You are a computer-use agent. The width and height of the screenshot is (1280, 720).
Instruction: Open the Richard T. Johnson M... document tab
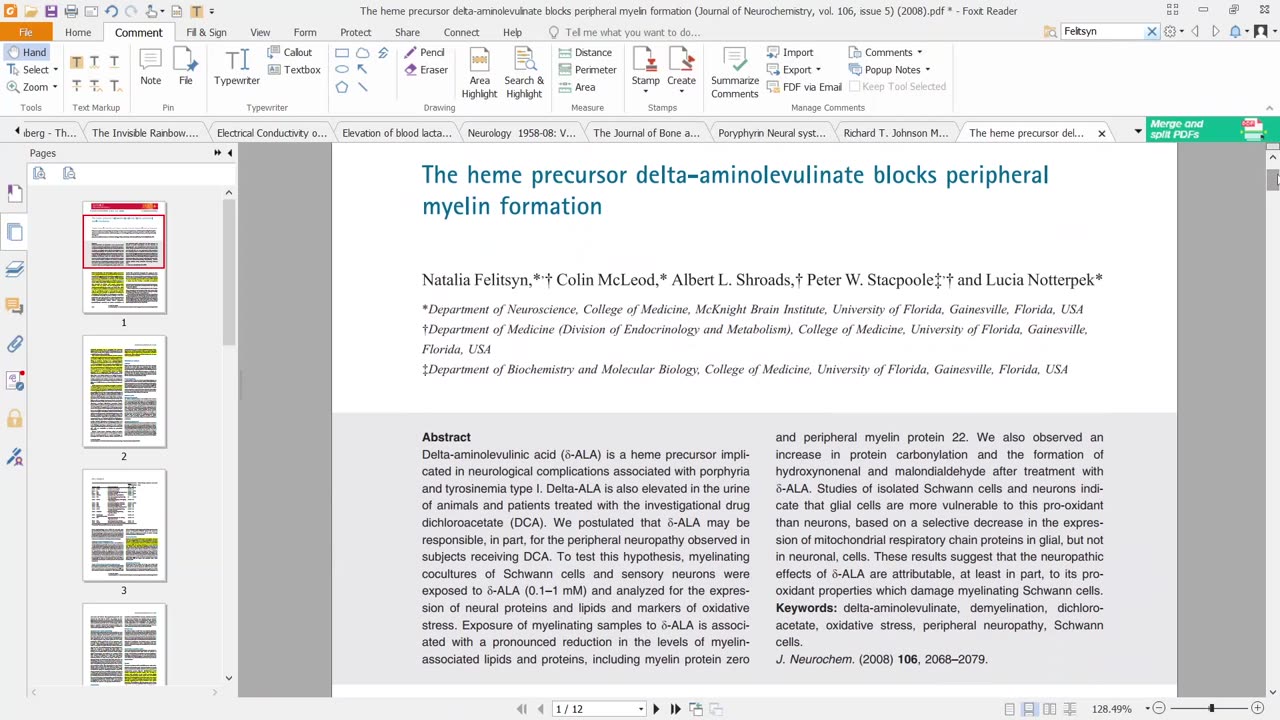pos(895,133)
